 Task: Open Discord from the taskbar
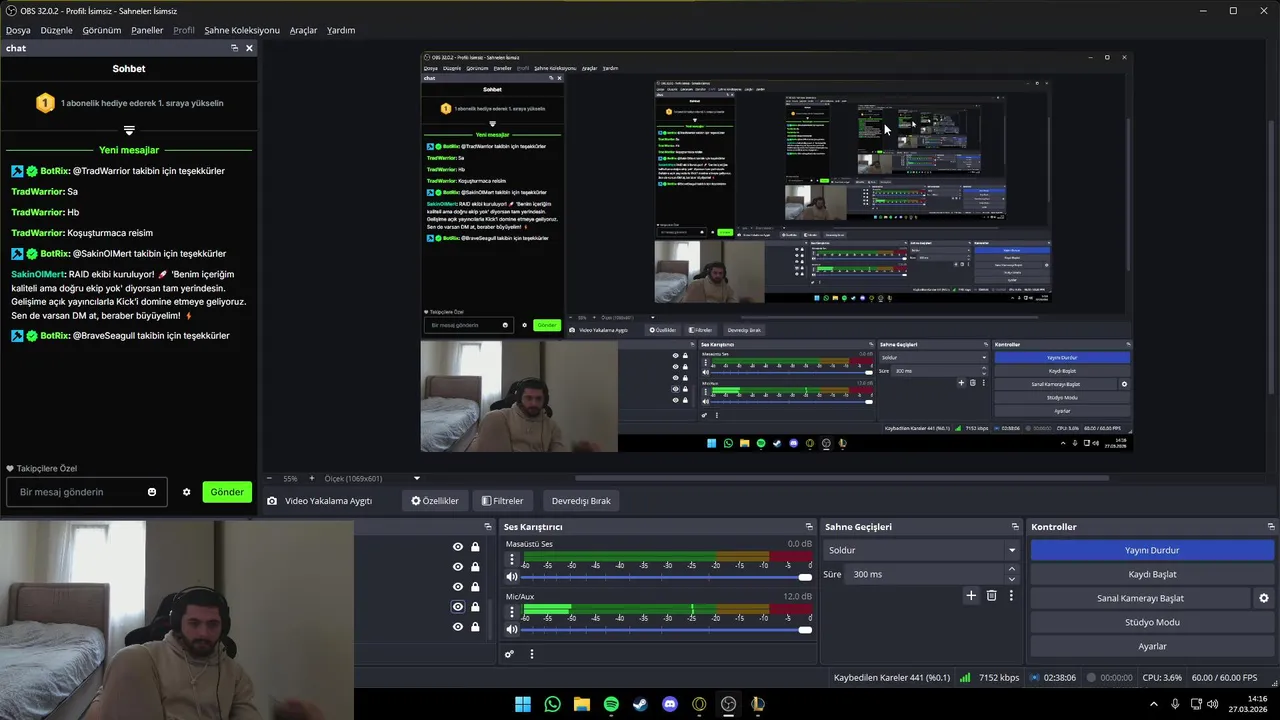(670, 704)
